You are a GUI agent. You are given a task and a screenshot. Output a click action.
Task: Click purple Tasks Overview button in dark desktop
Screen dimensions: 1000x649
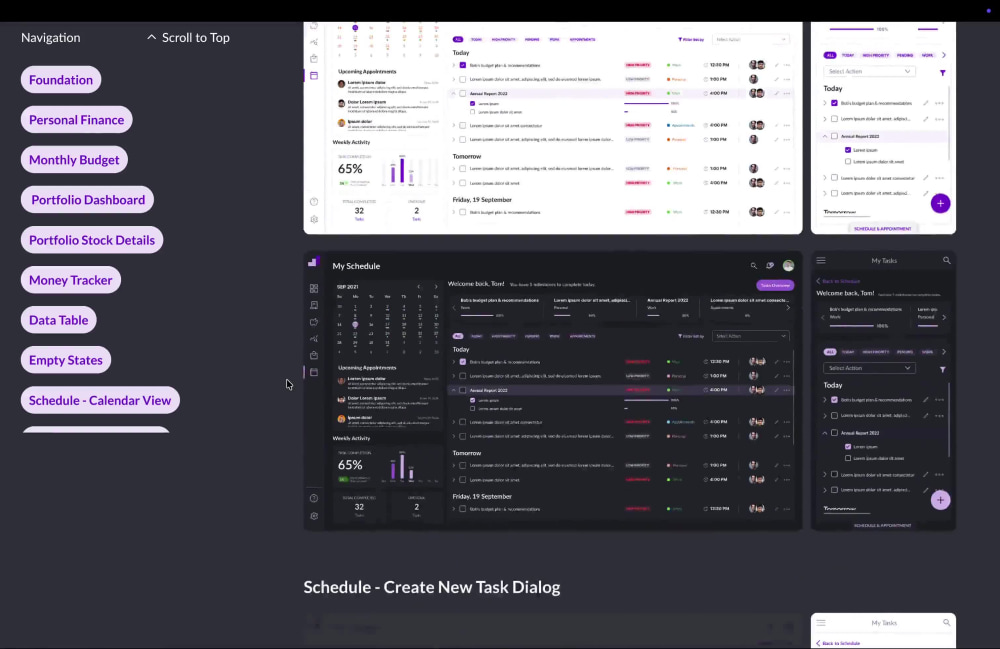775,285
